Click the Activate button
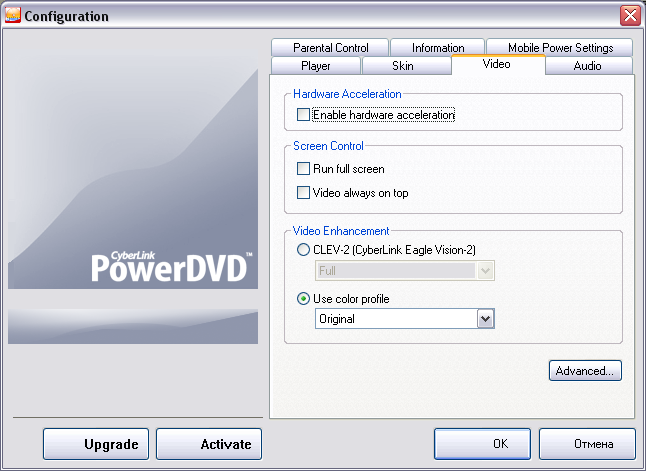Screen dimensions: 646x471 (209, 444)
